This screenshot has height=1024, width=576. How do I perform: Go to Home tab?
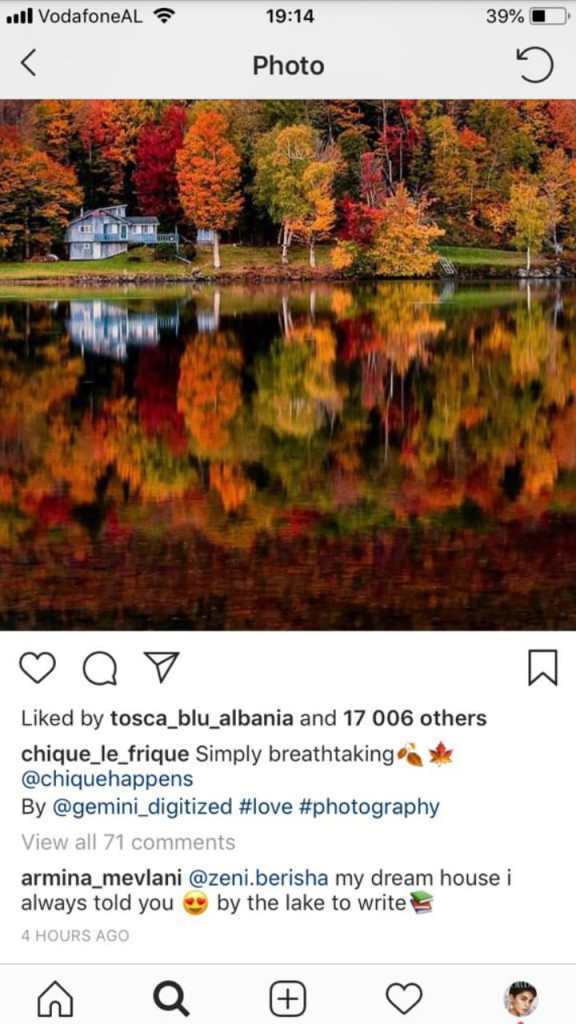click(x=55, y=999)
